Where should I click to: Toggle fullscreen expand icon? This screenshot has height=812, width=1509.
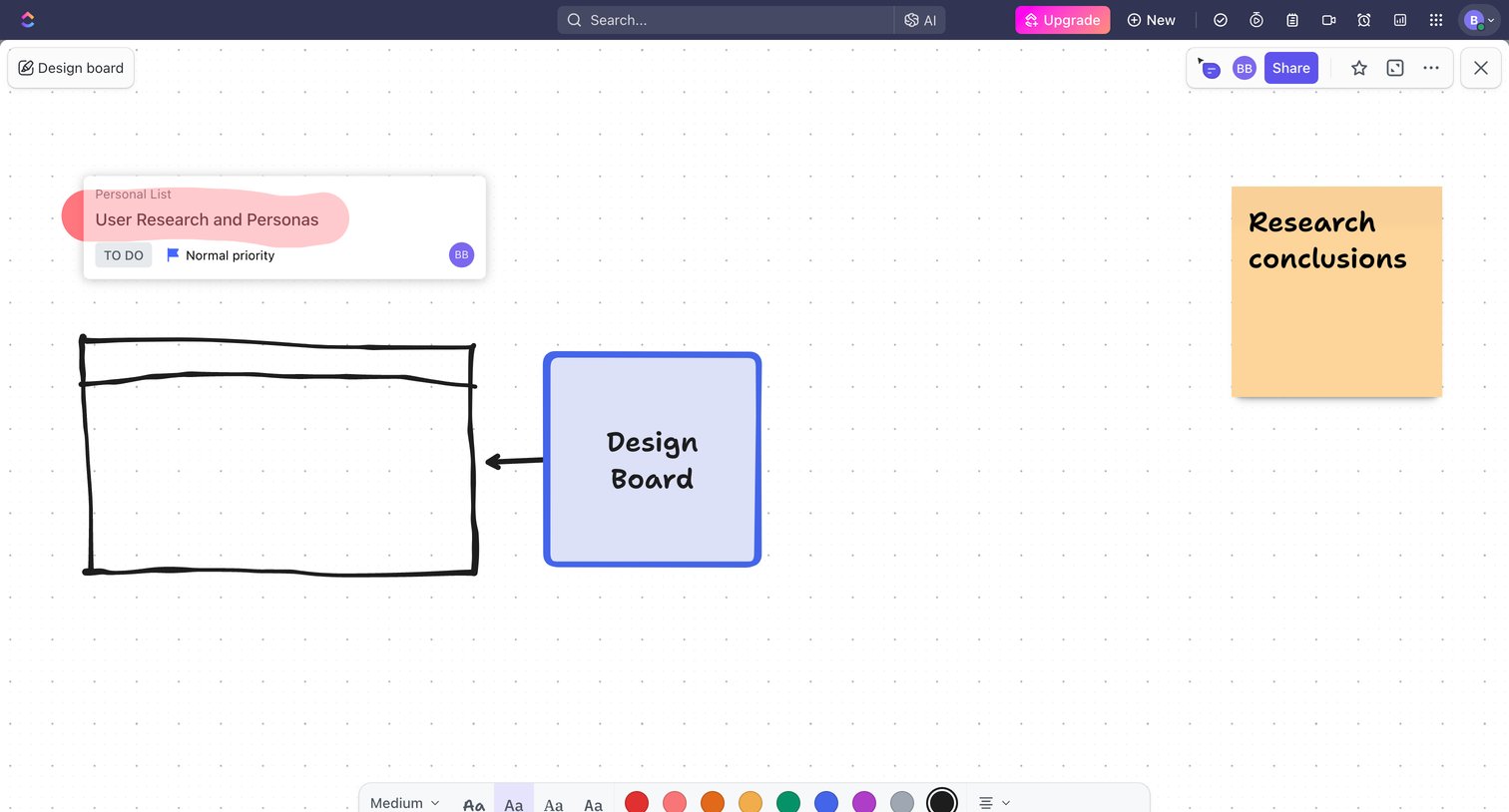(1395, 68)
